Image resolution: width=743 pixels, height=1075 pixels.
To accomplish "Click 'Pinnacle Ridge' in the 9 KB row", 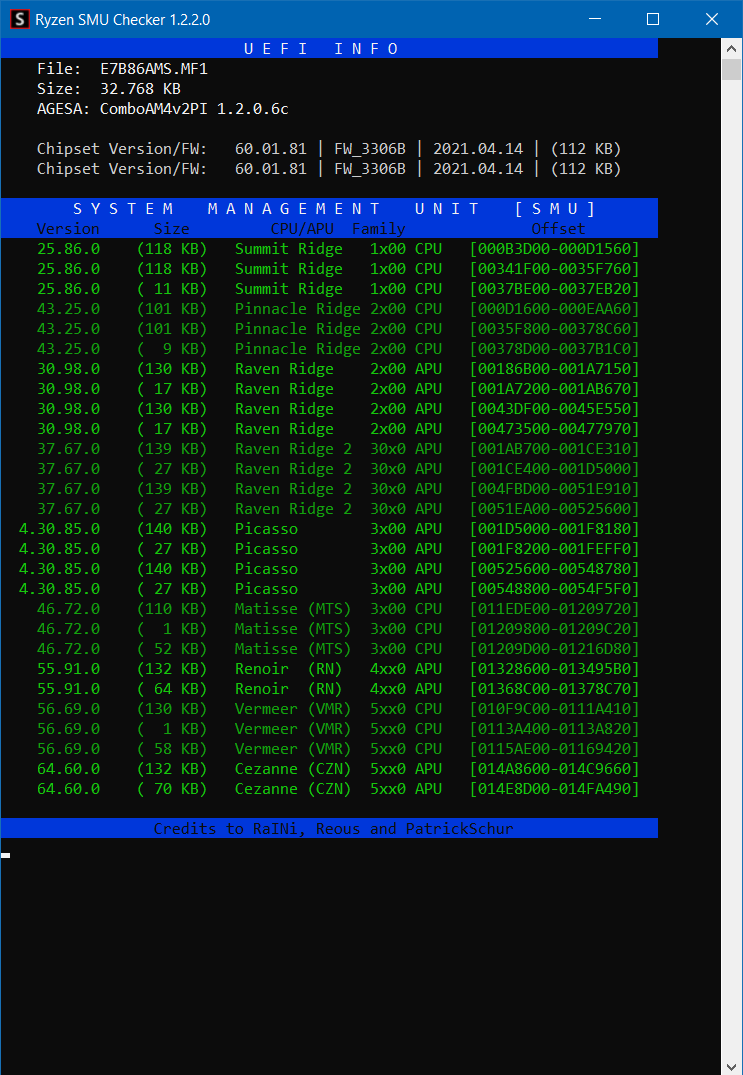I will [x=297, y=349].
